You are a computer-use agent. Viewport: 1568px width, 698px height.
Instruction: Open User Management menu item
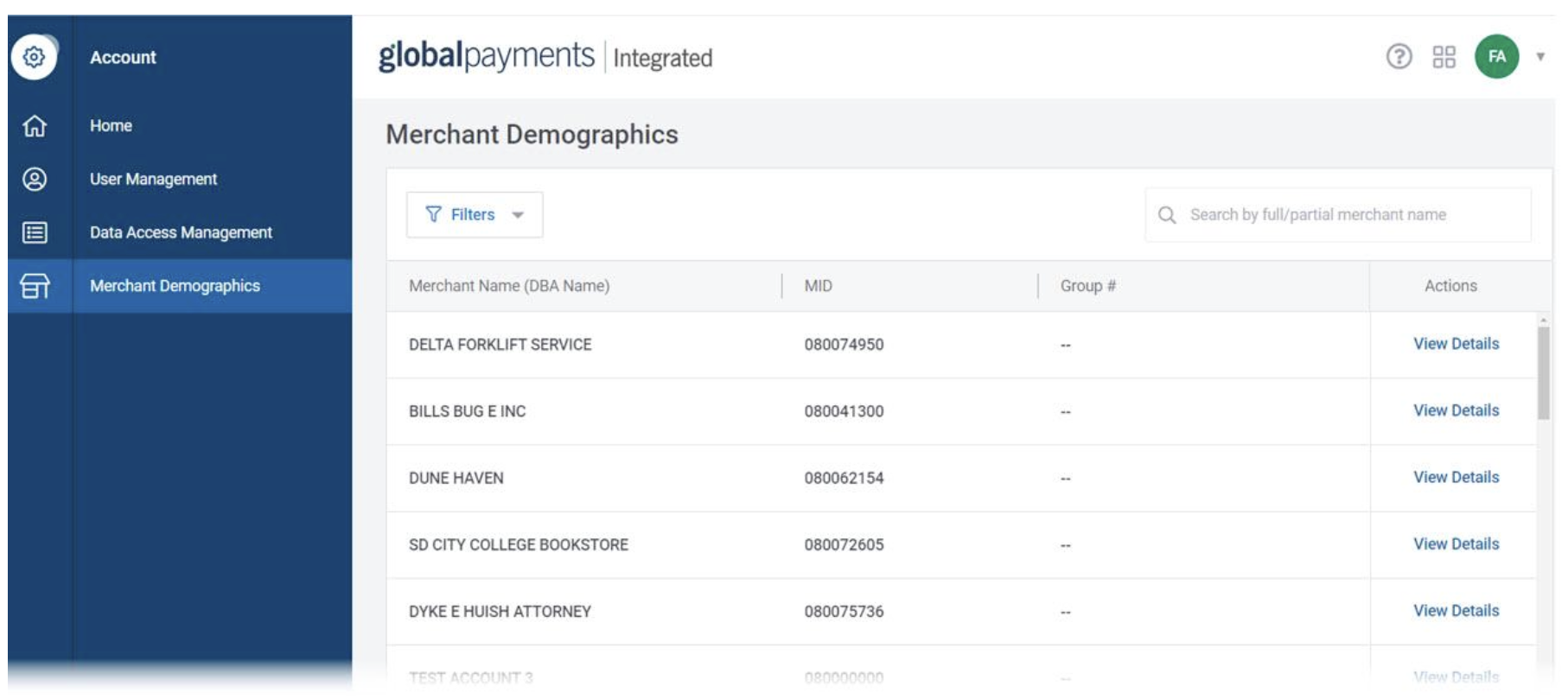coord(153,179)
